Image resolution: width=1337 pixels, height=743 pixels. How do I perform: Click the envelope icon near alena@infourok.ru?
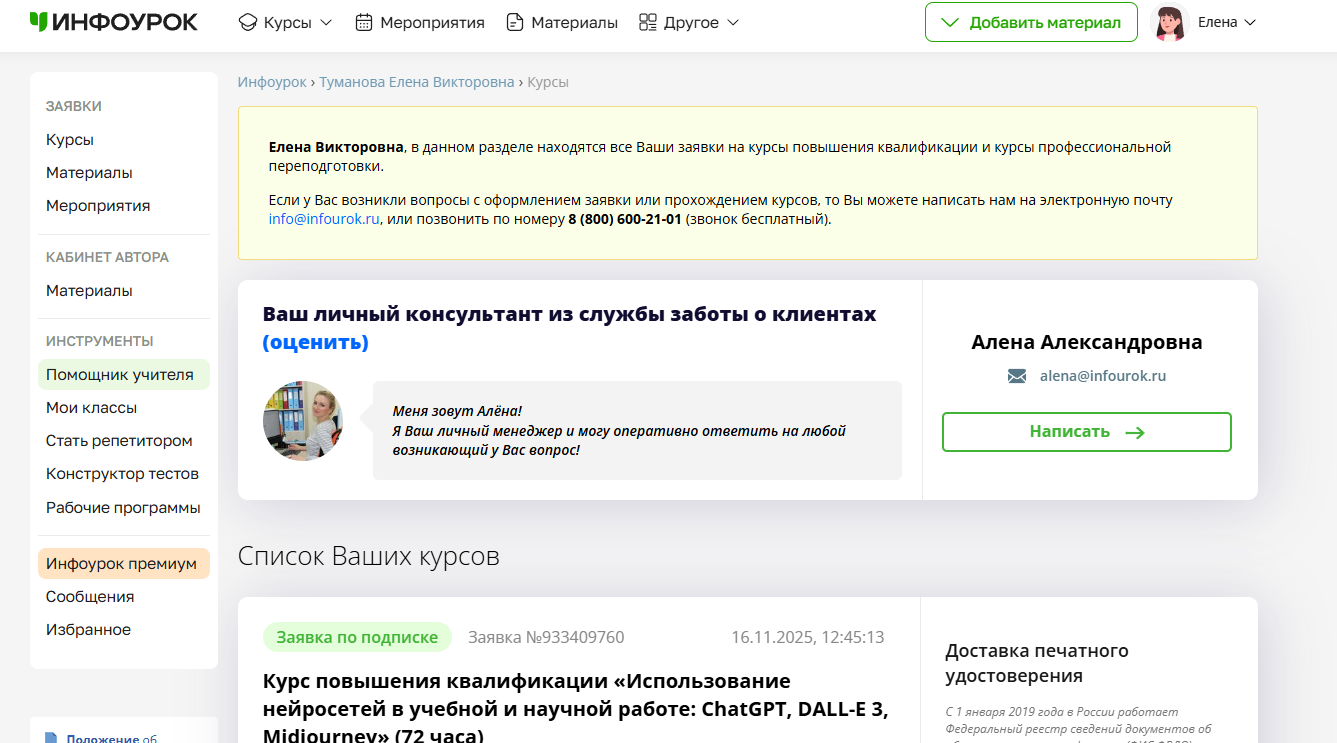(x=1017, y=377)
